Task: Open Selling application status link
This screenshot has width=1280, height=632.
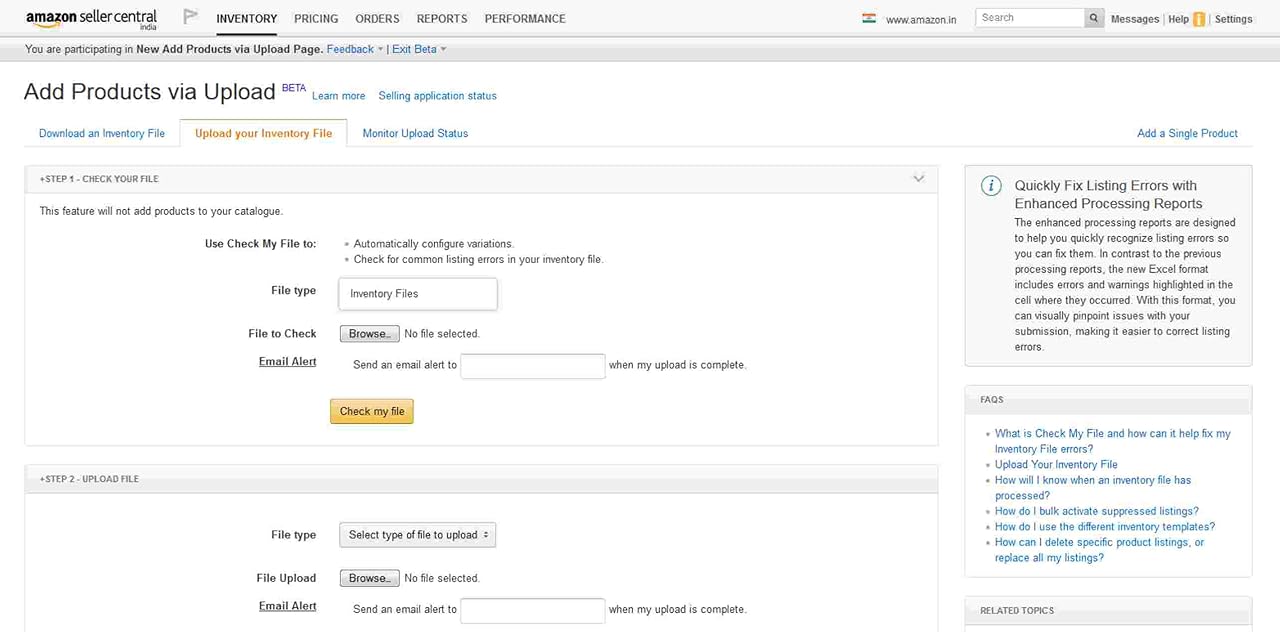Action: pos(437,96)
